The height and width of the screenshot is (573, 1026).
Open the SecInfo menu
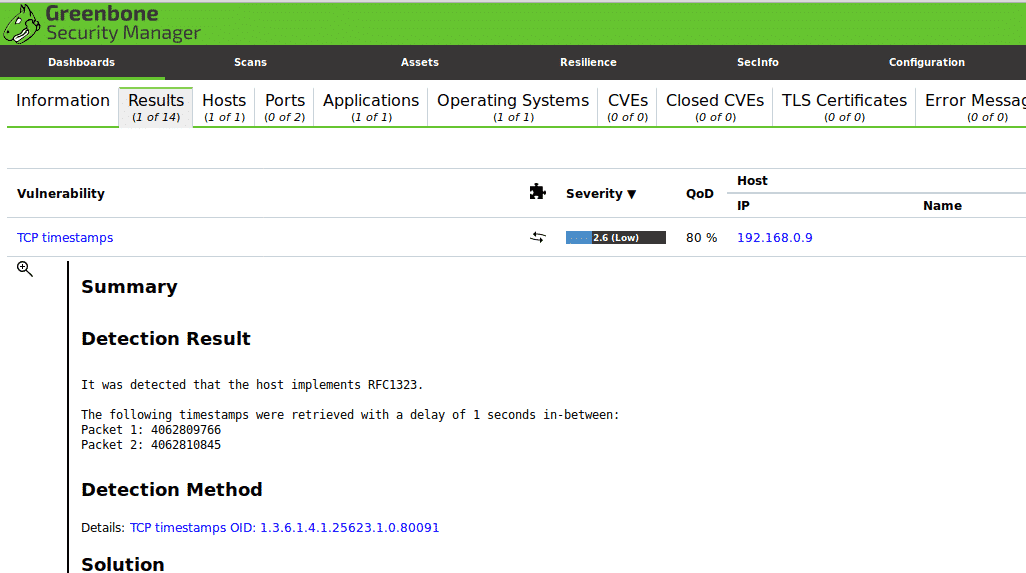[757, 62]
